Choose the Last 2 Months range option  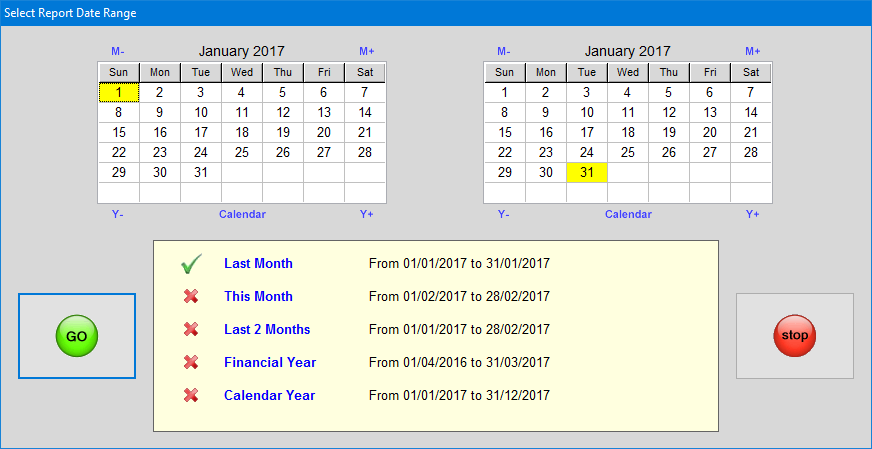pyautogui.click(x=267, y=329)
